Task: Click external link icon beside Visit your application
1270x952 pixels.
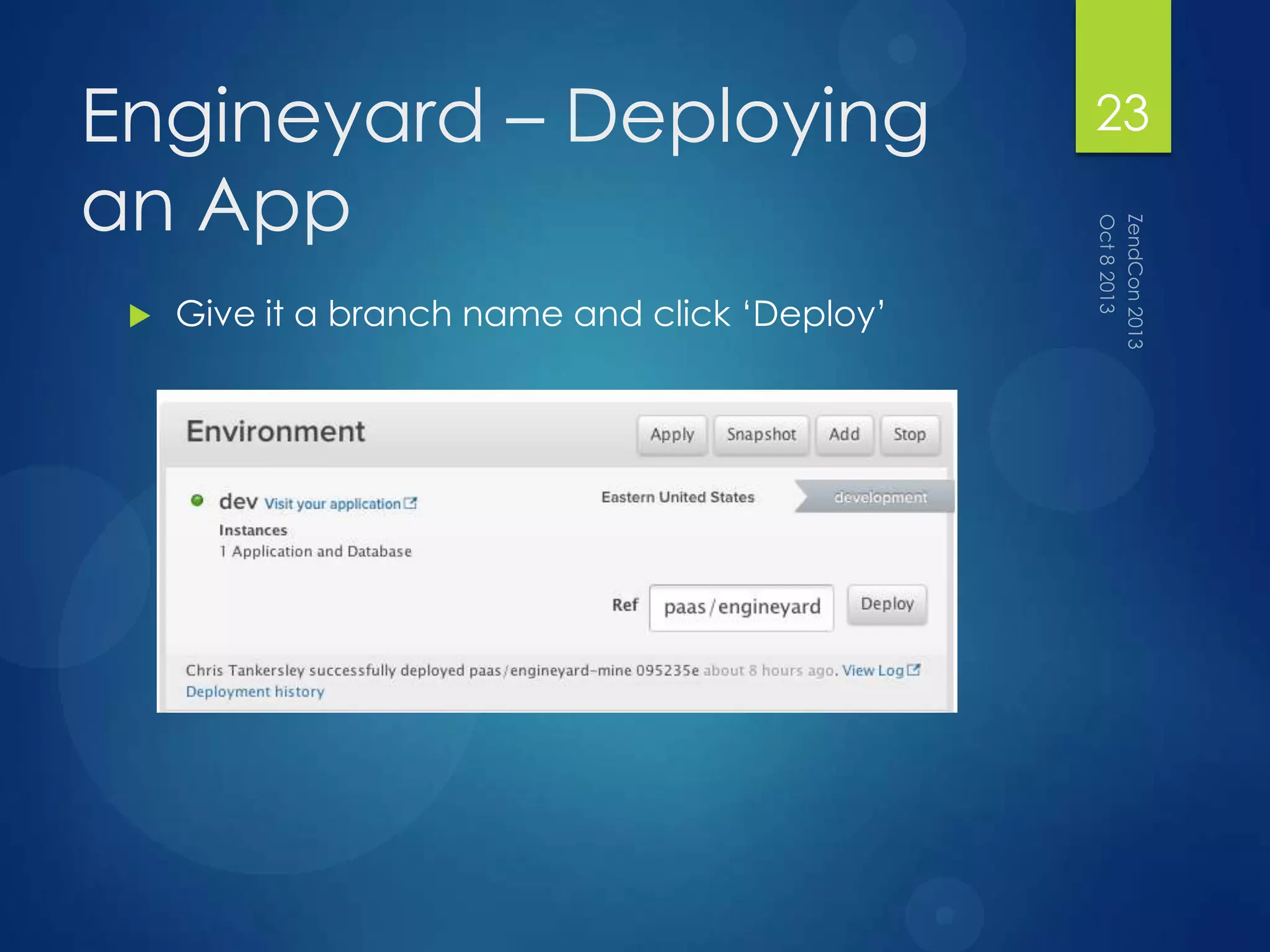Action: 411,503
